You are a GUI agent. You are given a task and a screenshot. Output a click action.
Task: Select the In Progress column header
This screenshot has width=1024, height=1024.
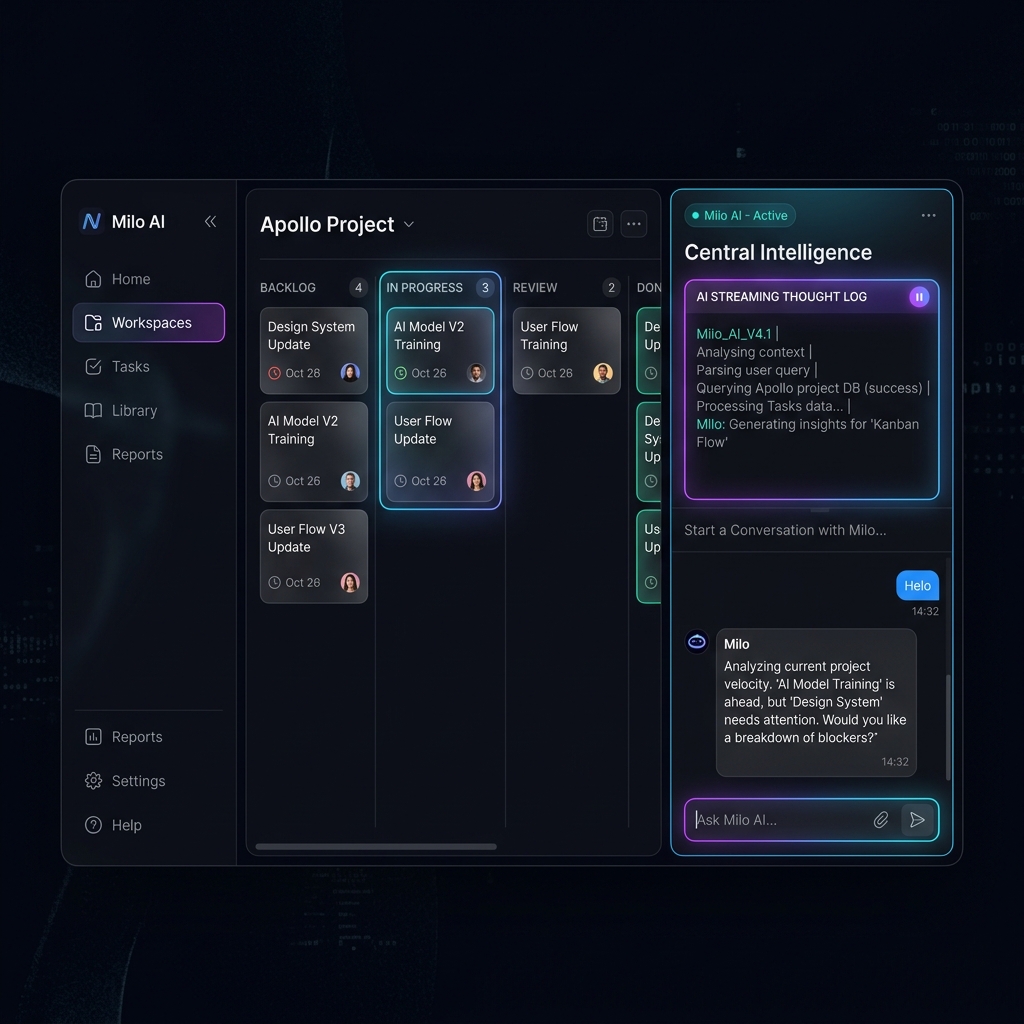tap(440, 287)
